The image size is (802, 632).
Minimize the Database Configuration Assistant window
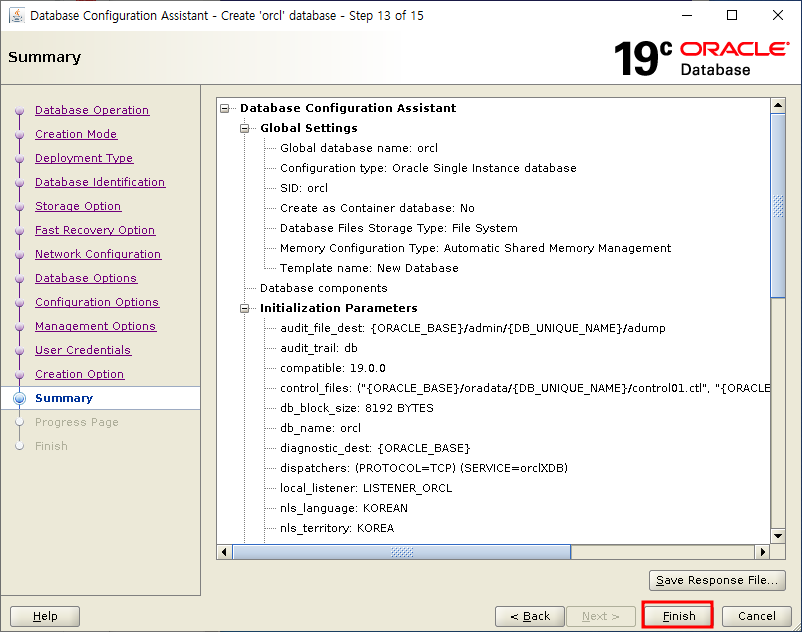click(687, 15)
